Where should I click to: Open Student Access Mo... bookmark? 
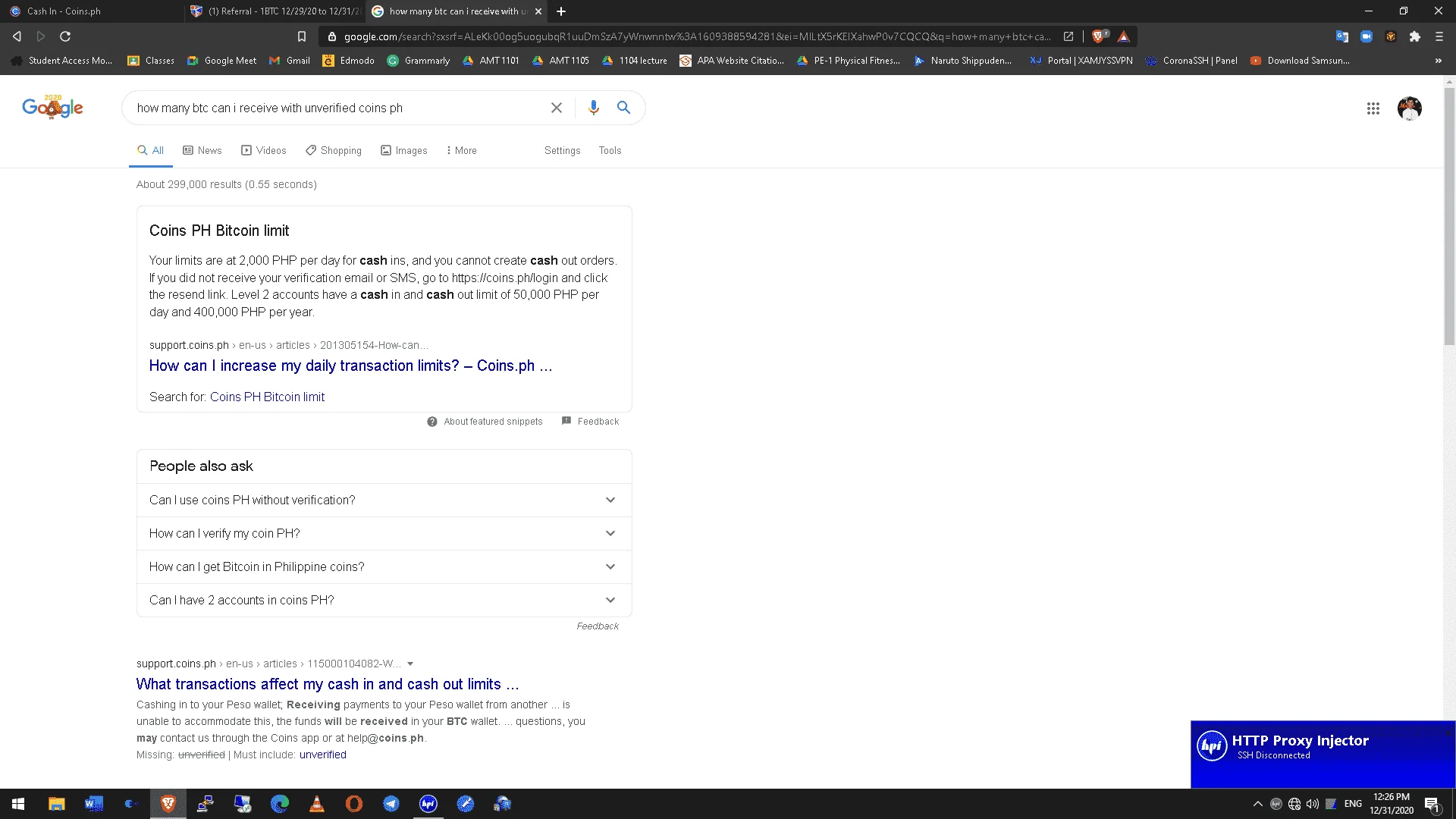coord(62,61)
